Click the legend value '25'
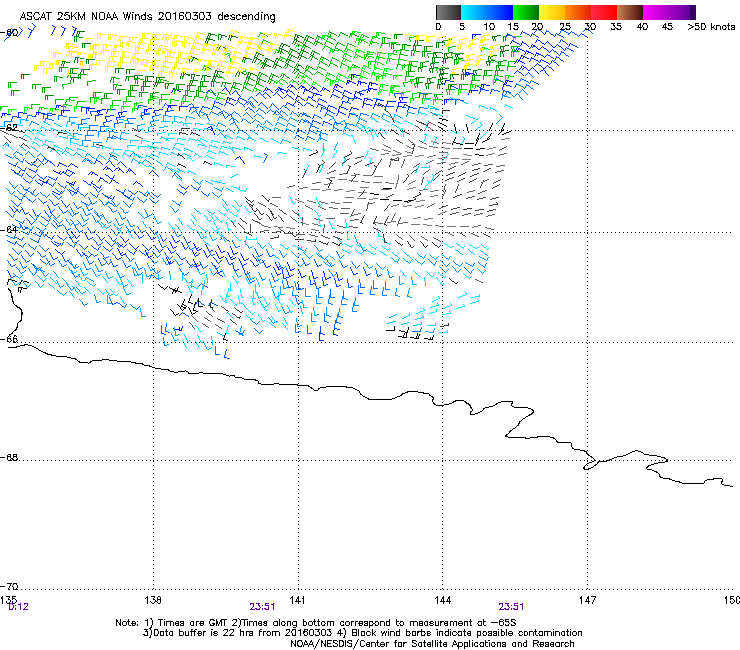The height and width of the screenshot is (650, 740). (x=565, y=27)
